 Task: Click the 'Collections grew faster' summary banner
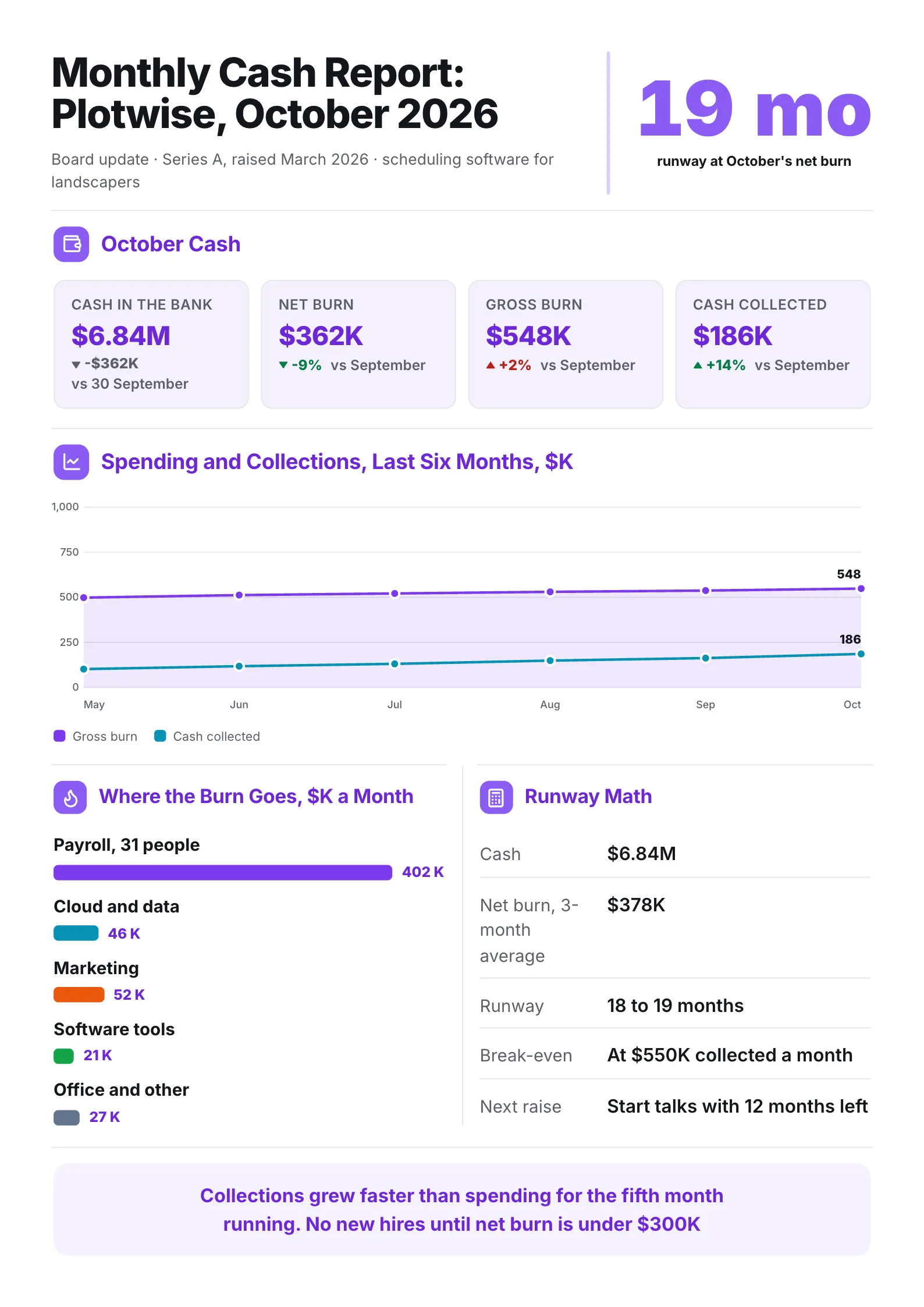click(x=462, y=1210)
